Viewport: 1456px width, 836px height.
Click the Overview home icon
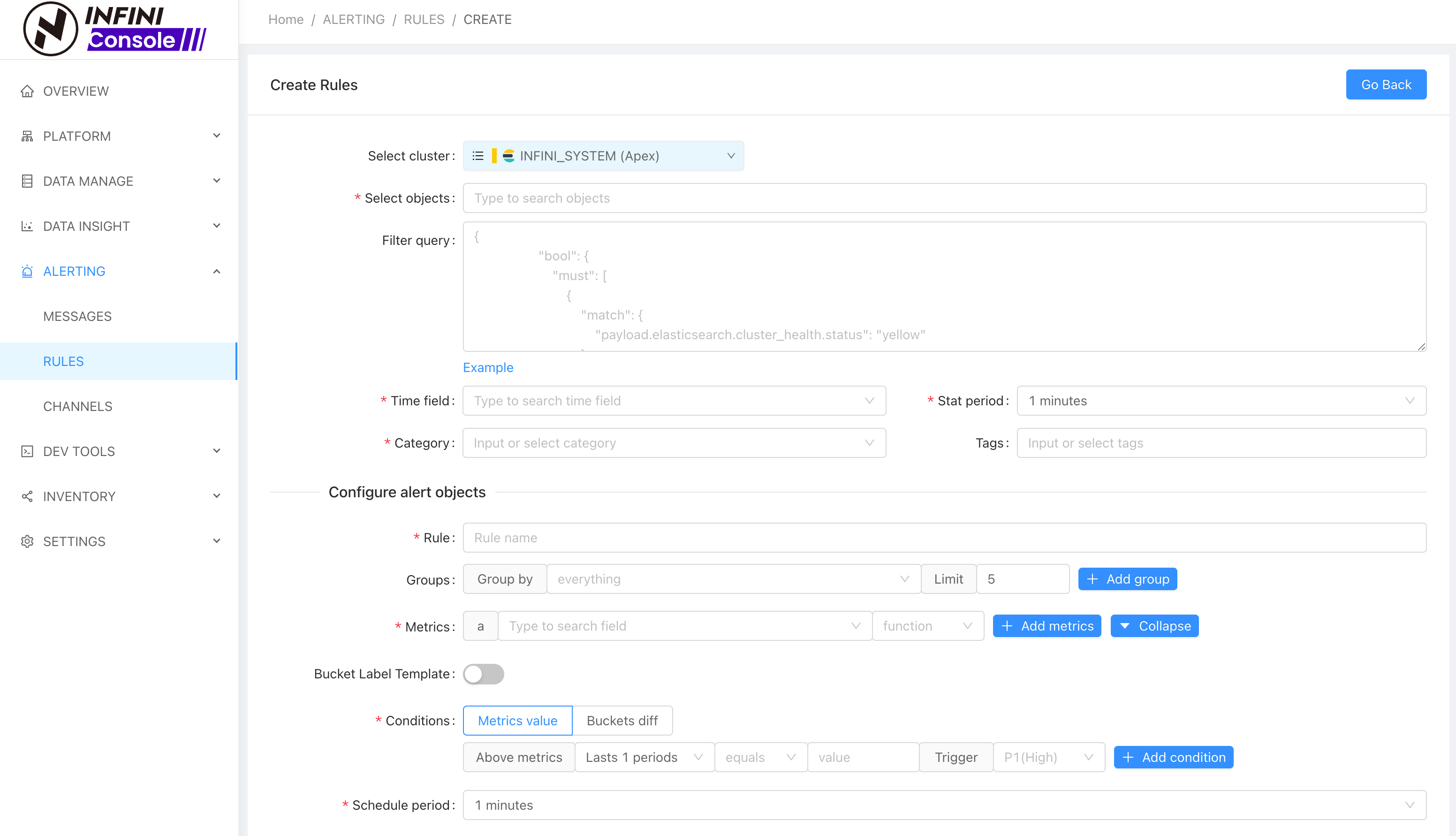tap(27, 91)
